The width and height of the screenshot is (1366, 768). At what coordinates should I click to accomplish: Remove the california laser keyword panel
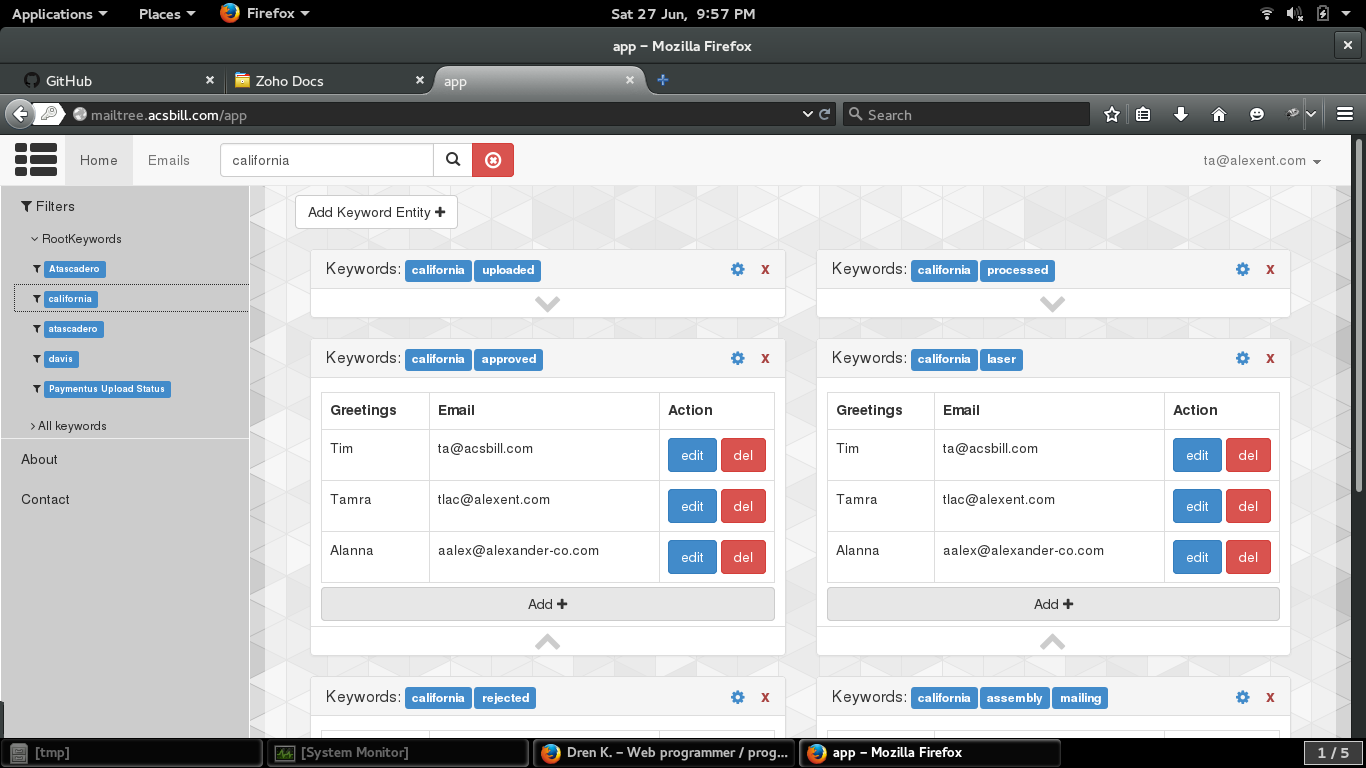[1270, 358]
